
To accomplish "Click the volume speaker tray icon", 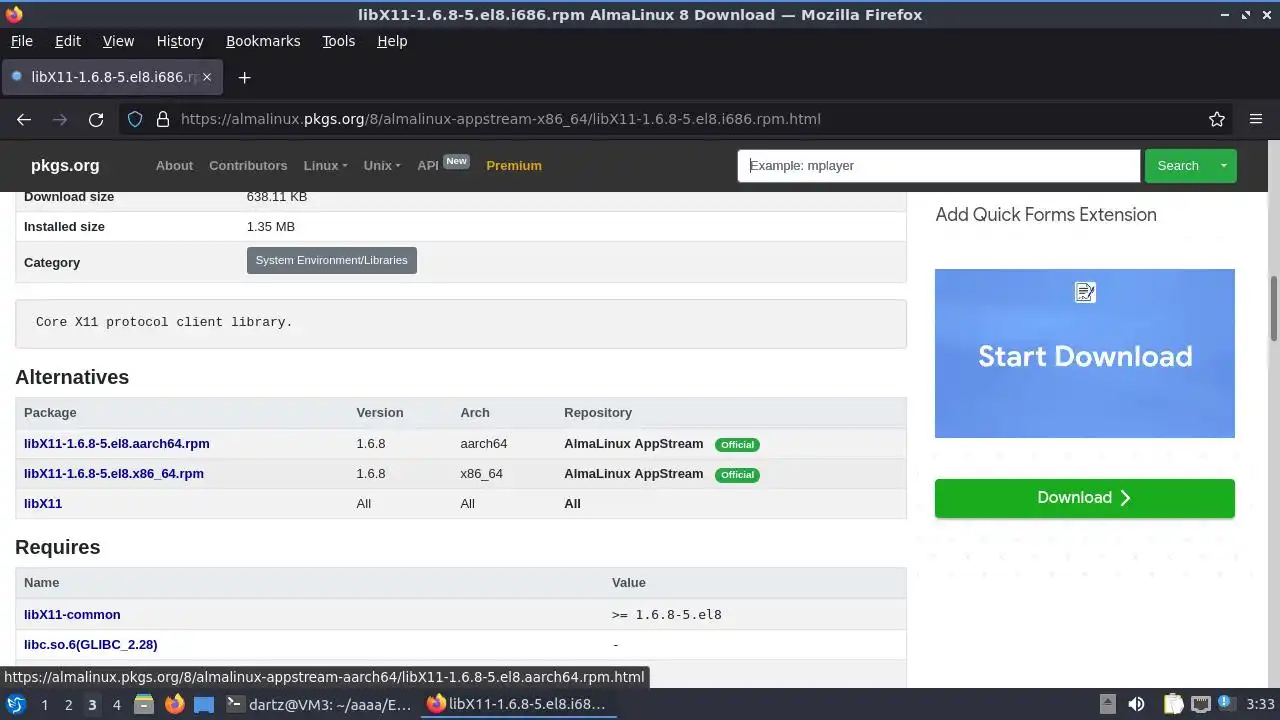I will (x=1136, y=704).
